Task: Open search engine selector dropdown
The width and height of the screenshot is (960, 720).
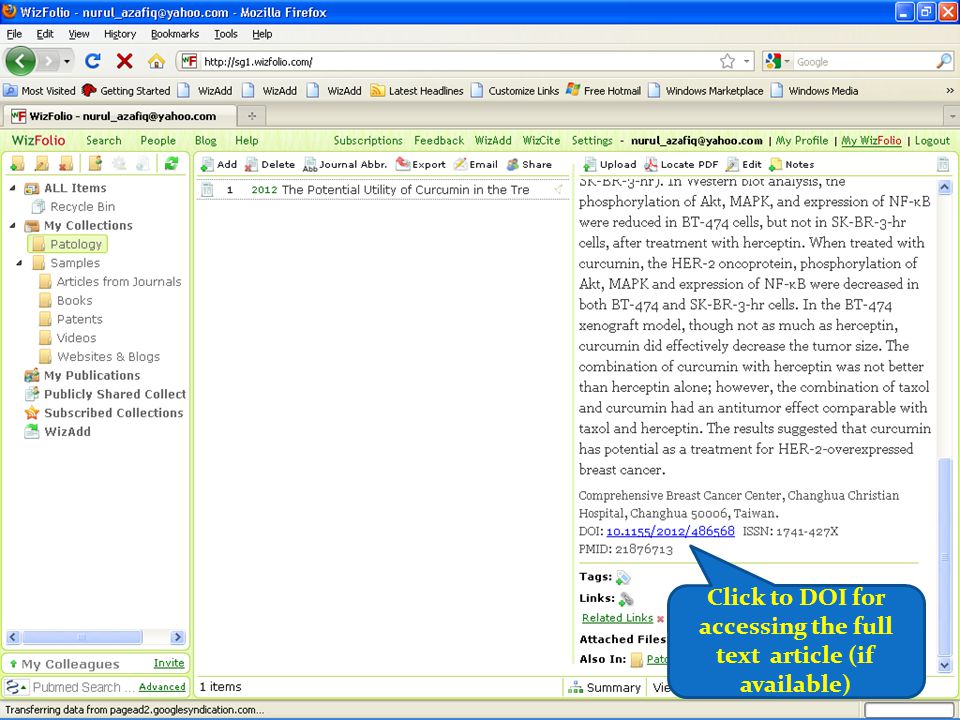Action: [787, 61]
